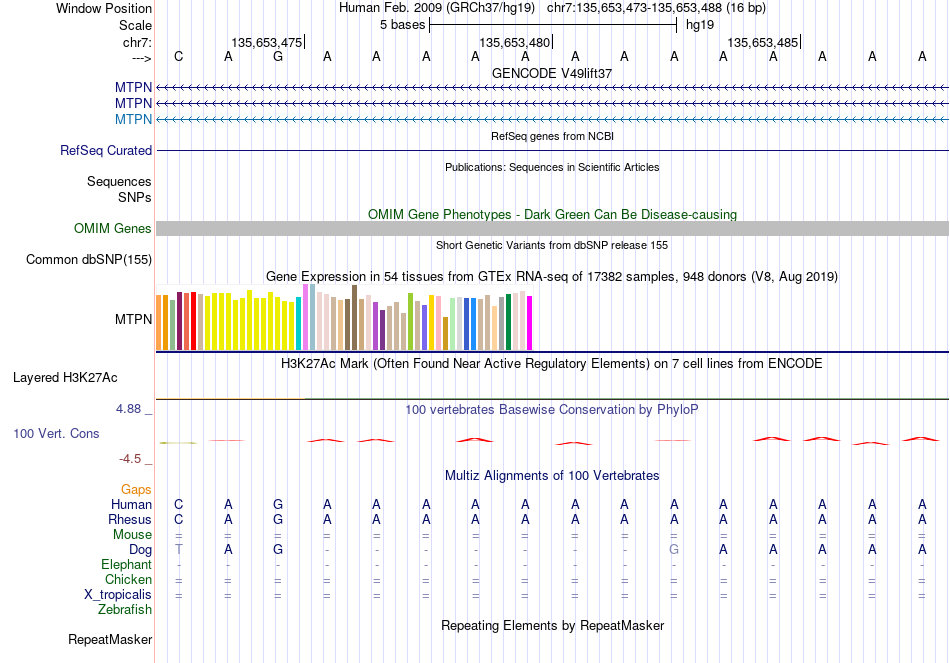Click the magenta bar in GTEx chart

530,323
